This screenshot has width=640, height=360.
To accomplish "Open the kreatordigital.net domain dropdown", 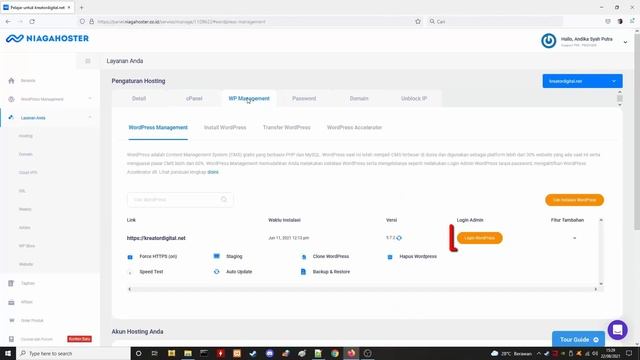I will pyautogui.click(x=582, y=81).
